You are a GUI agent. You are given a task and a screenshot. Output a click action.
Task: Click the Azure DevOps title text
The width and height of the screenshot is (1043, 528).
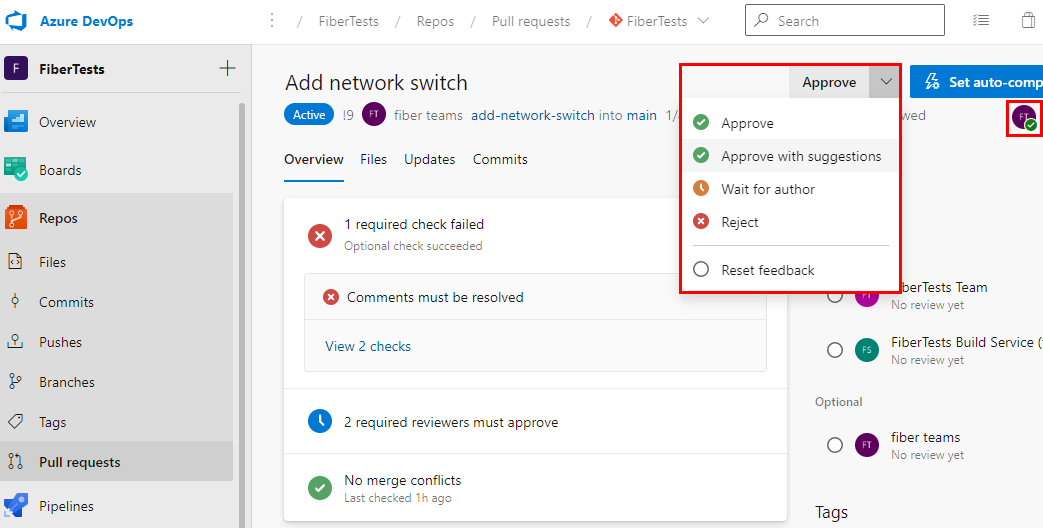click(86, 21)
